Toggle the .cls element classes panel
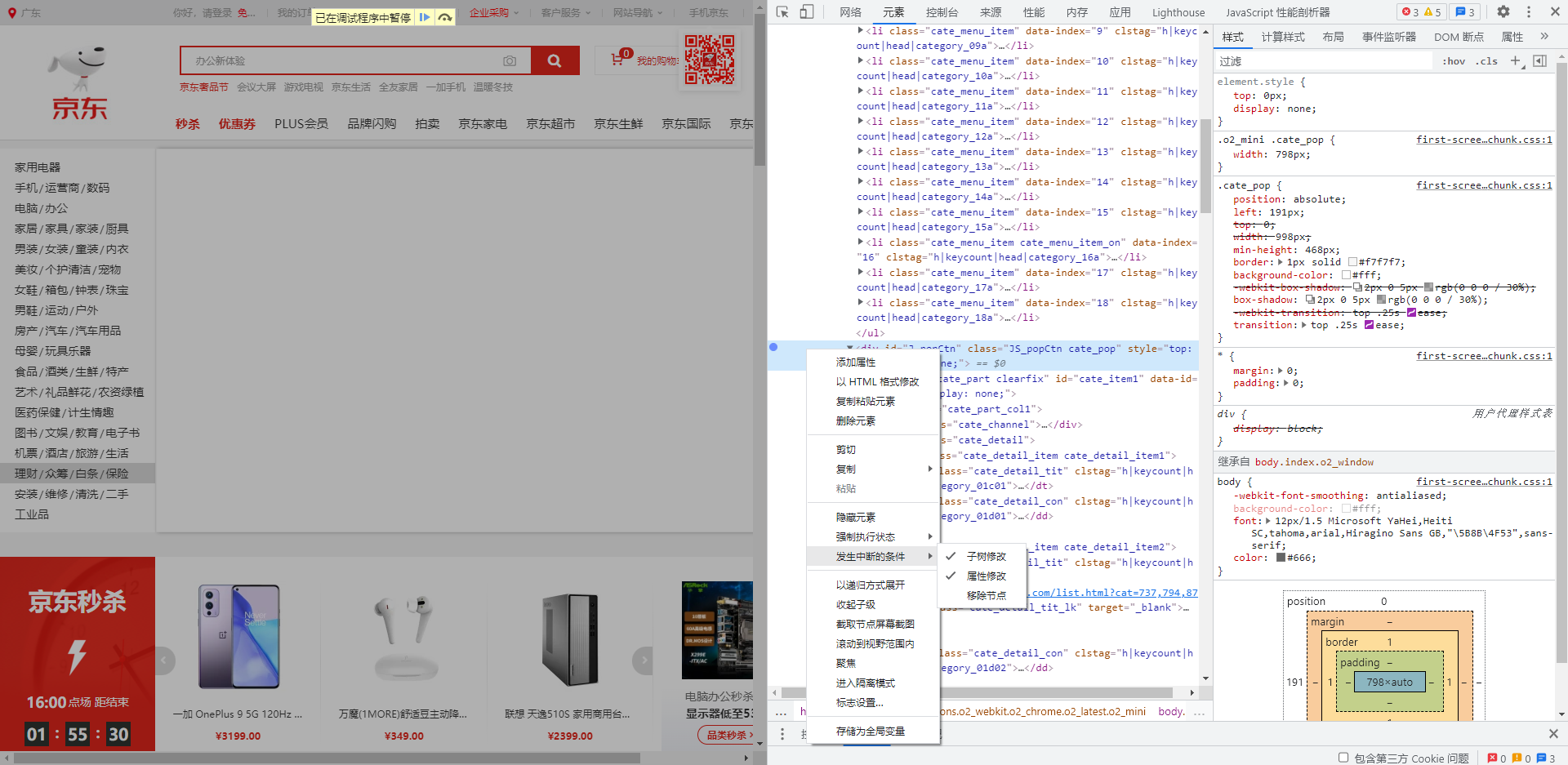This screenshot has height=765, width=1568. point(1486,61)
